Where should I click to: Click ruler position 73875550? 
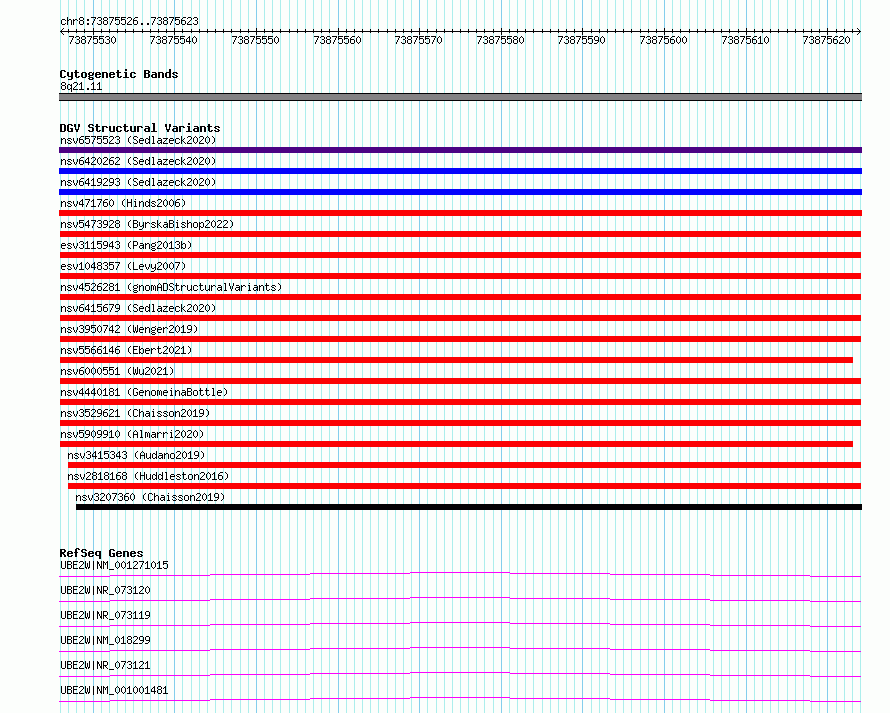(255, 40)
